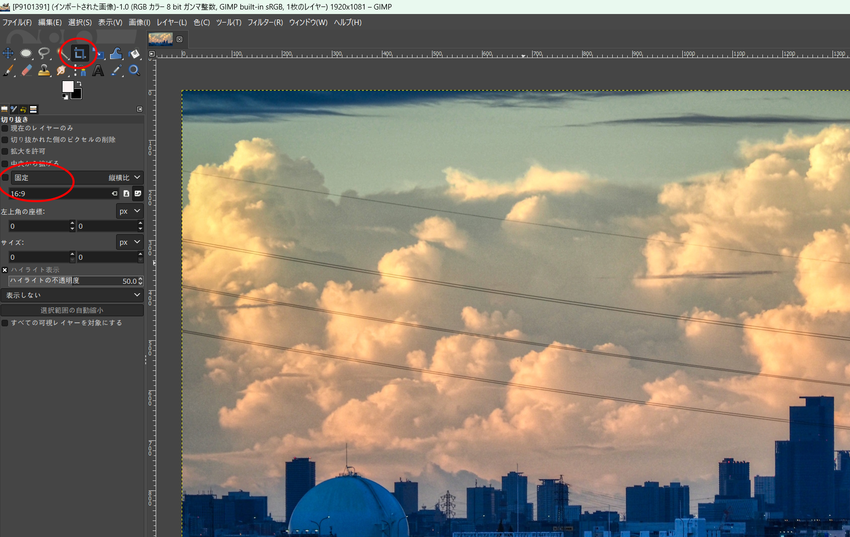
Task: Open the レイヤー(L) menu
Action: tap(171, 22)
